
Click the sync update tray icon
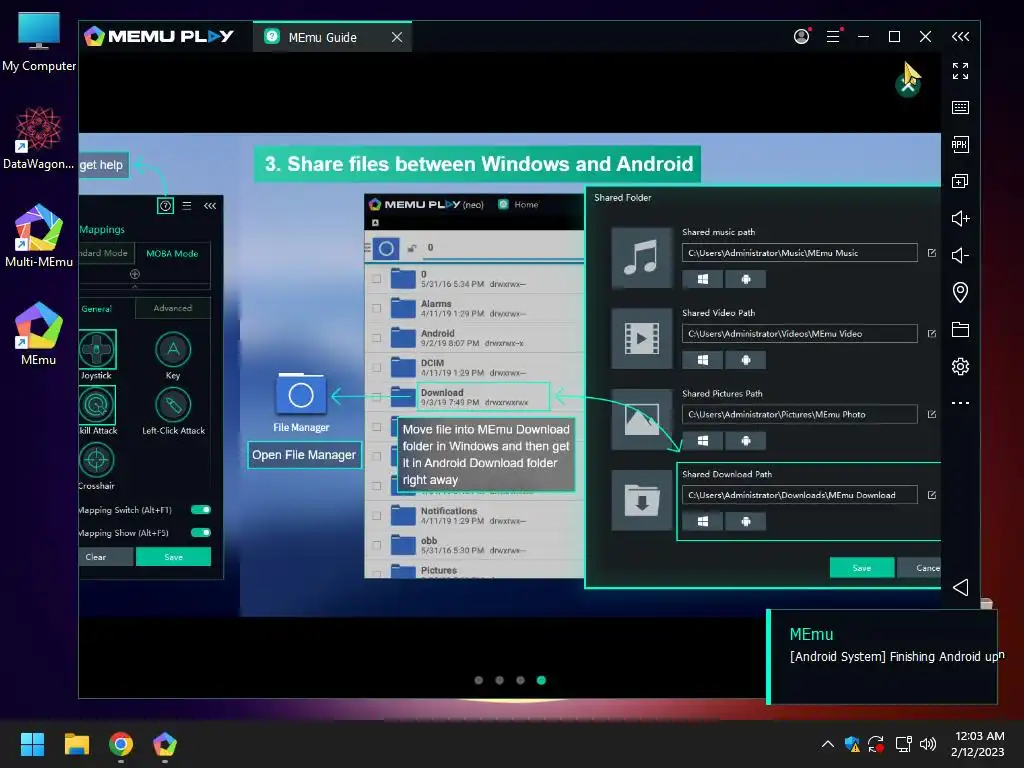pos(876,744)
